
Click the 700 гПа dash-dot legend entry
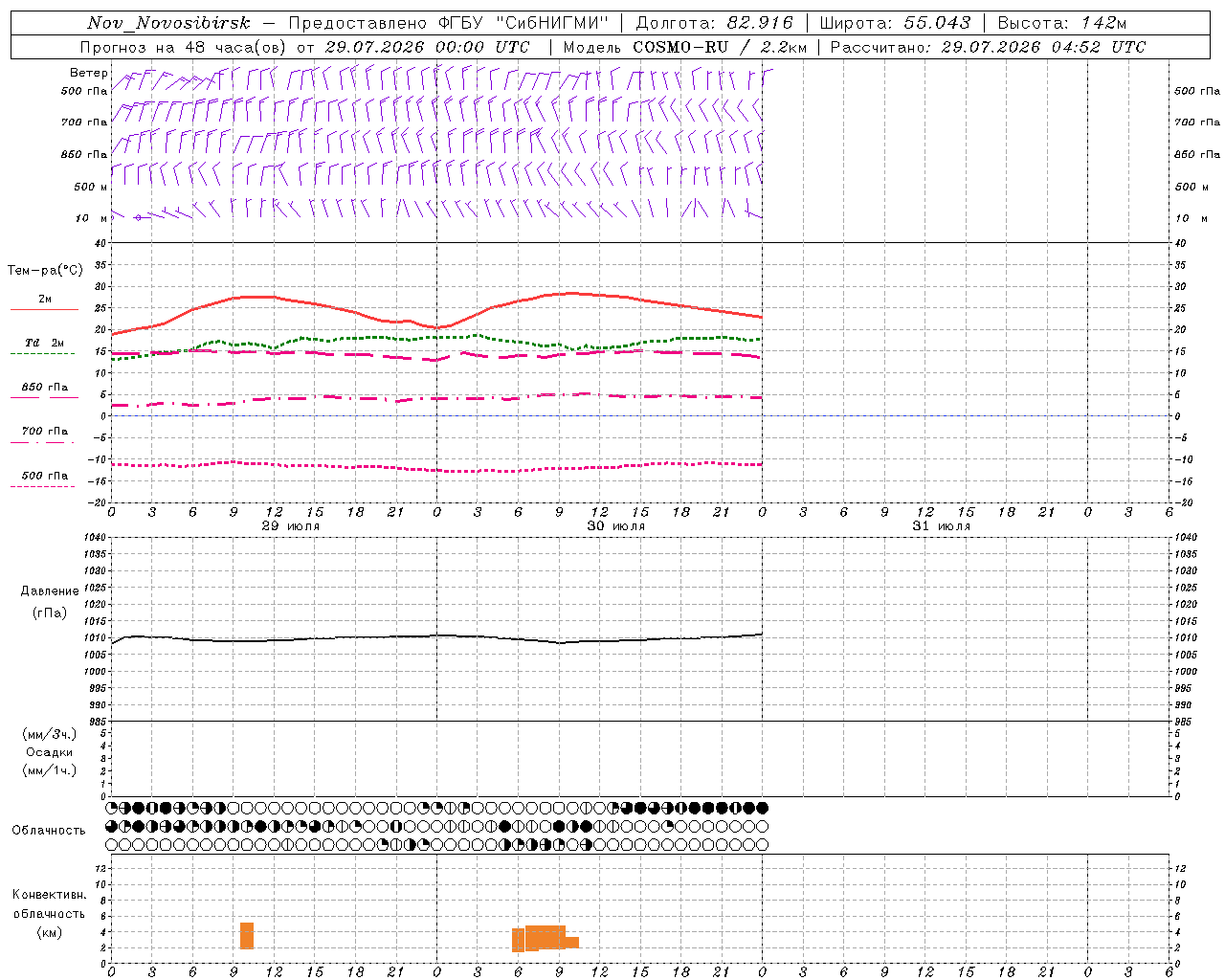tap(44, 432)
